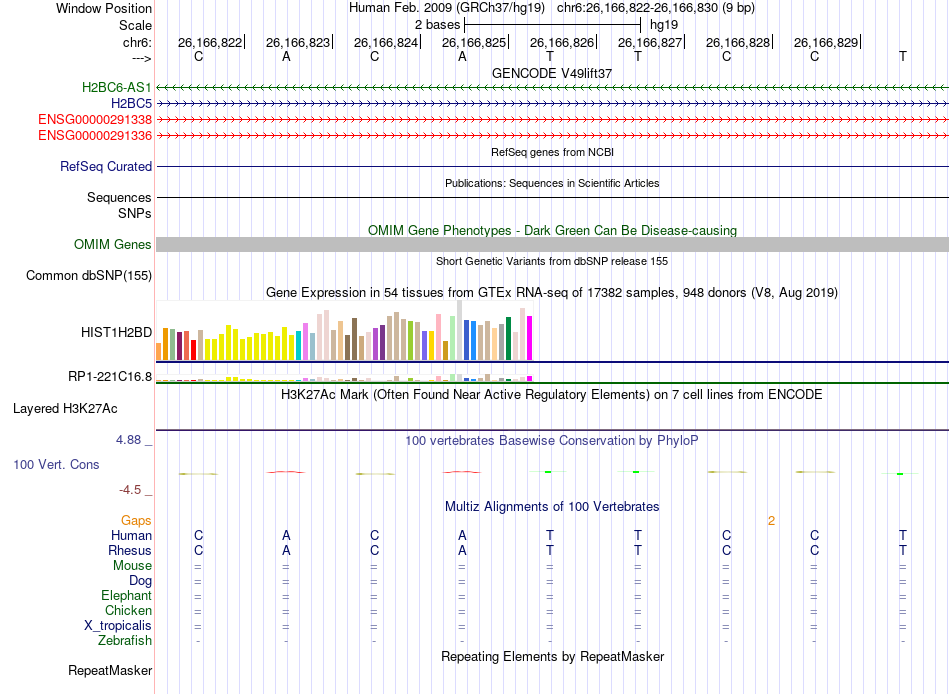Click the gray OMIM Genes bar
Image resolution: width=950 pixels, height=694 pixels.
click(x=552, y=244)
